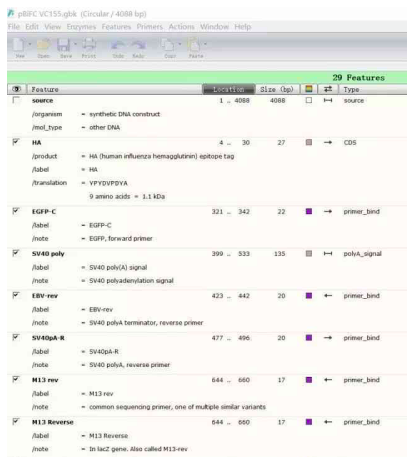Screen dimensions: 410x457
Task: Open dropdown arrow next to Paste icon
Action: [x=205, y=44]
